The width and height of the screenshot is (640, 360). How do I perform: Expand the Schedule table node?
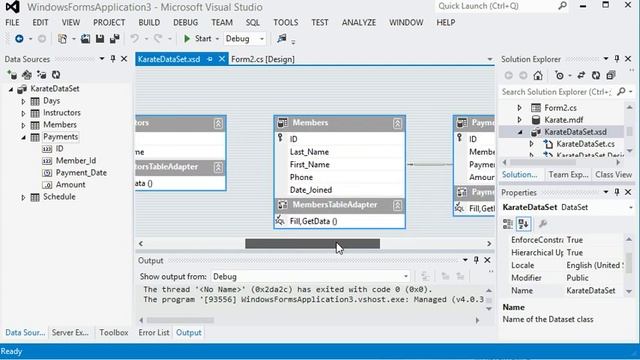point(23,197)
